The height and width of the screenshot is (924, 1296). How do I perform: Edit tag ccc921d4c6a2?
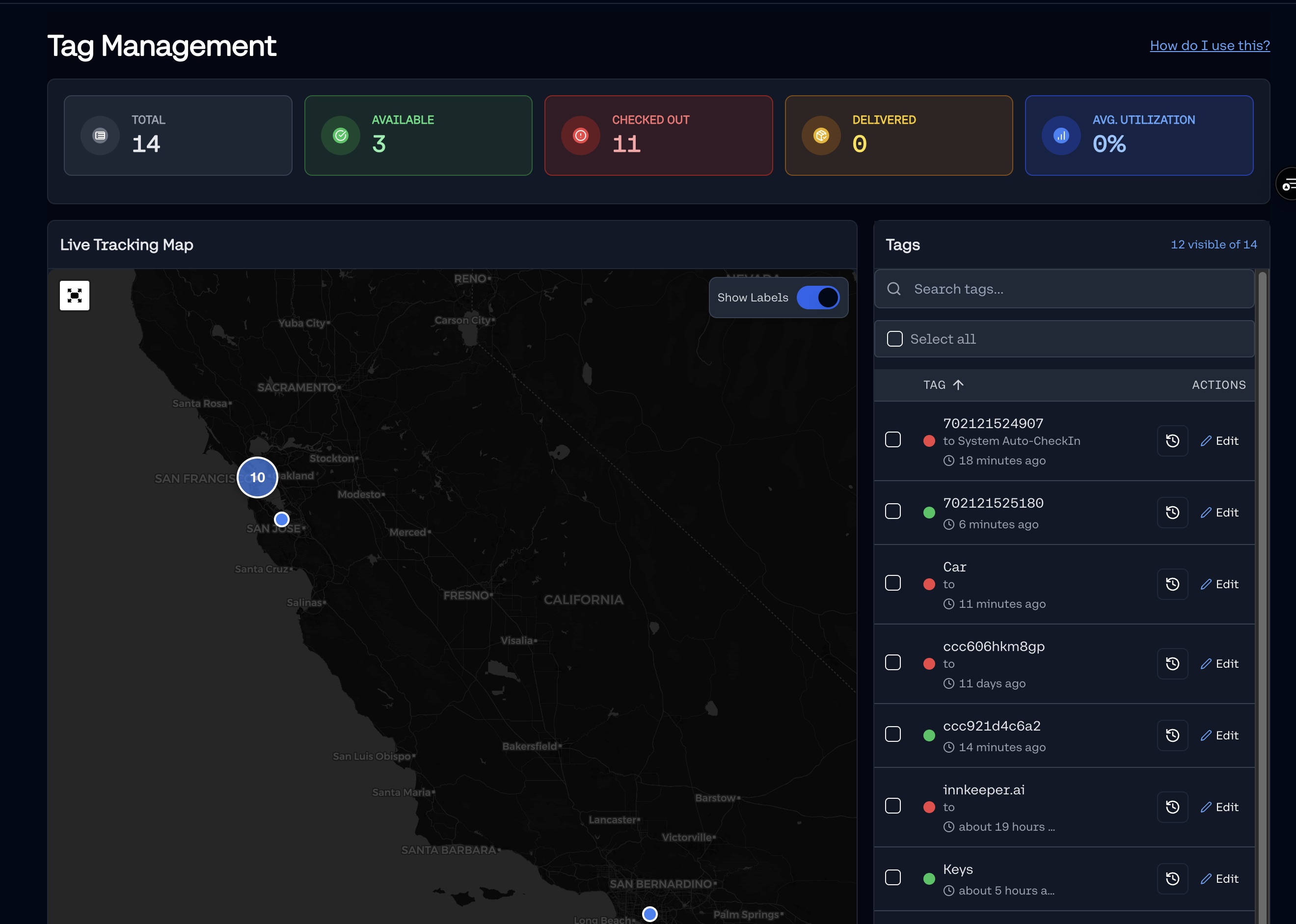tap(1219, 735)
